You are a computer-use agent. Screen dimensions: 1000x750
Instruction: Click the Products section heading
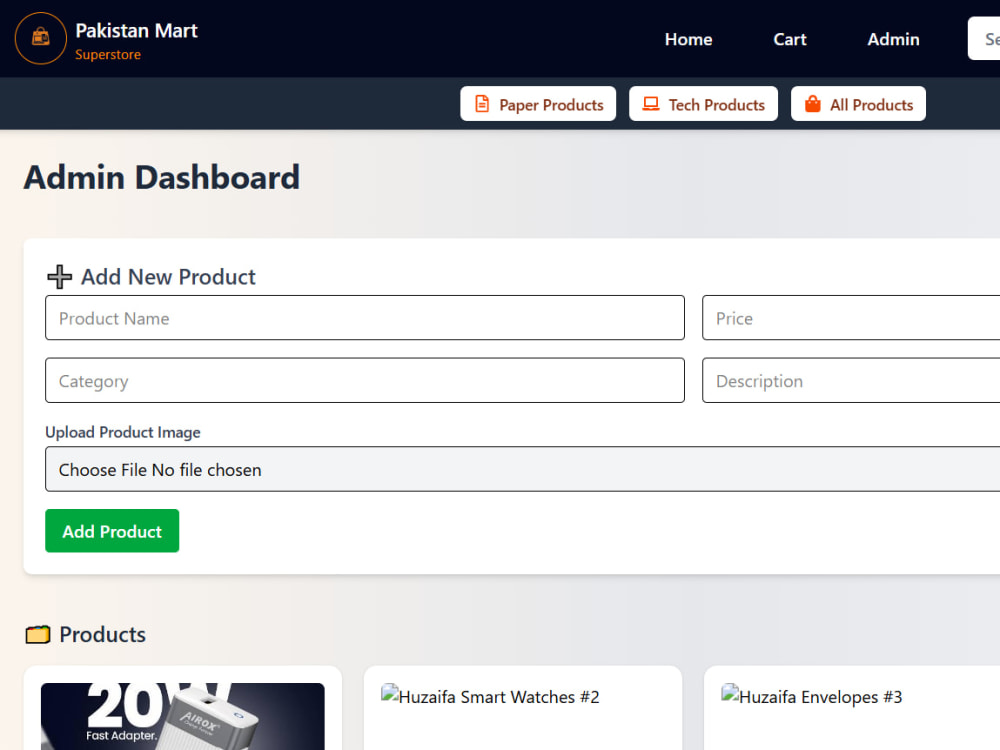tap(102, 635)
